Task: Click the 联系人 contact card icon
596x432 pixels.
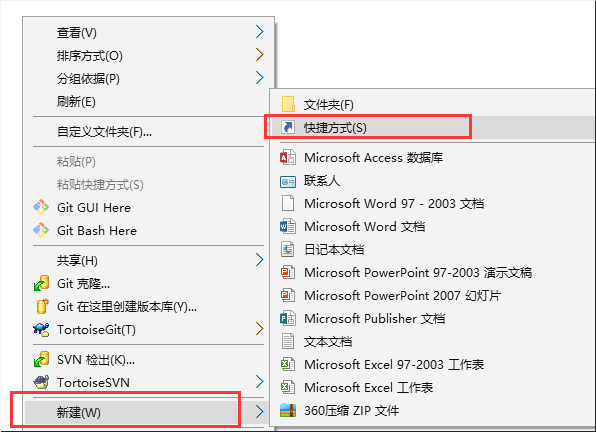Action: 288,182
